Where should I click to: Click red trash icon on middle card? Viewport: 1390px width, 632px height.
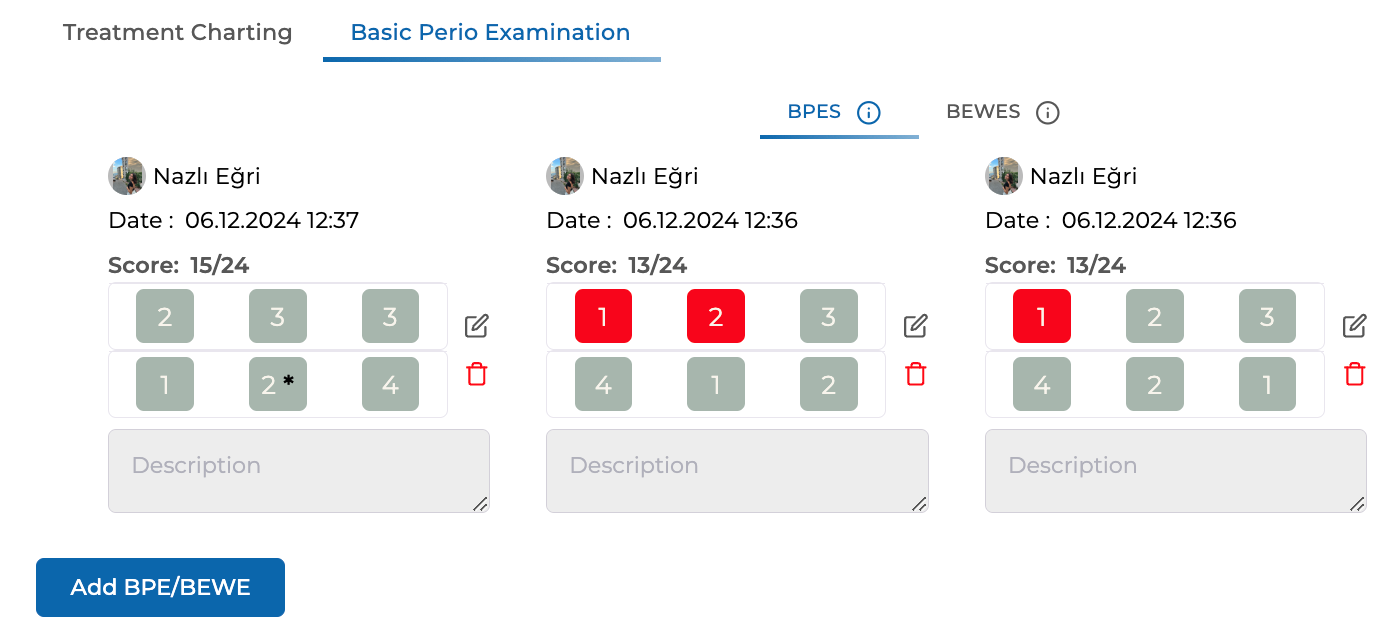pos(916,375)
